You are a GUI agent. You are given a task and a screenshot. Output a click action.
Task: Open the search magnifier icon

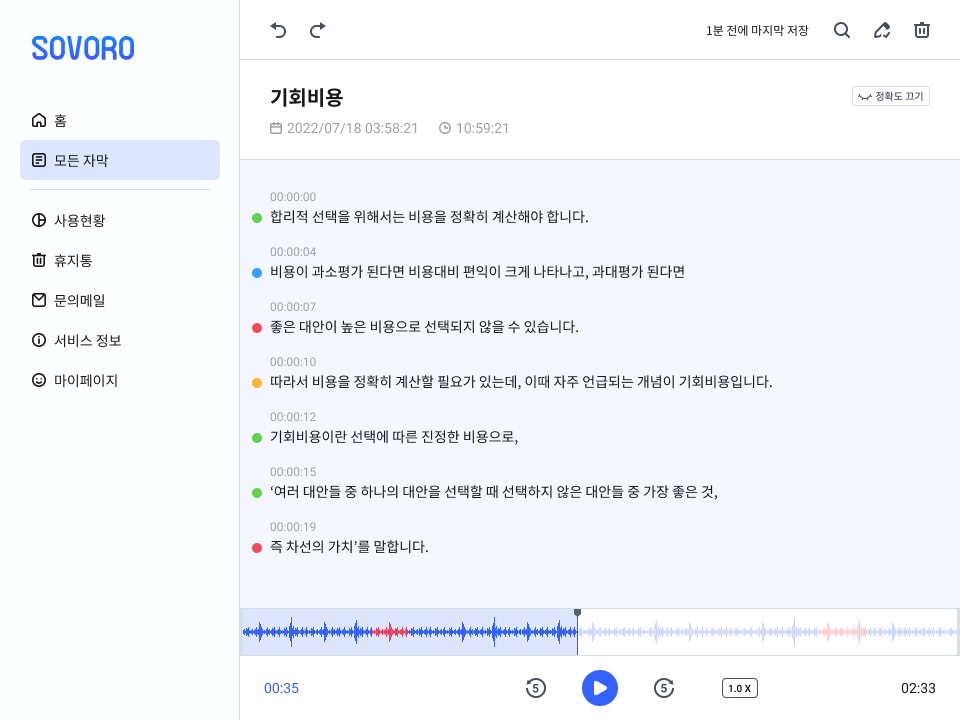tap(842, 30)
